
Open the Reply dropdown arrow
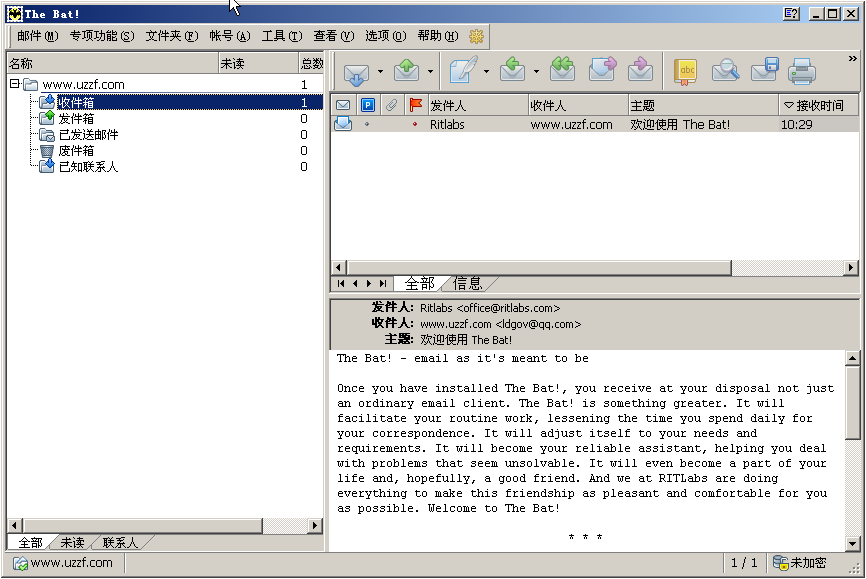(x=536, y=71)
